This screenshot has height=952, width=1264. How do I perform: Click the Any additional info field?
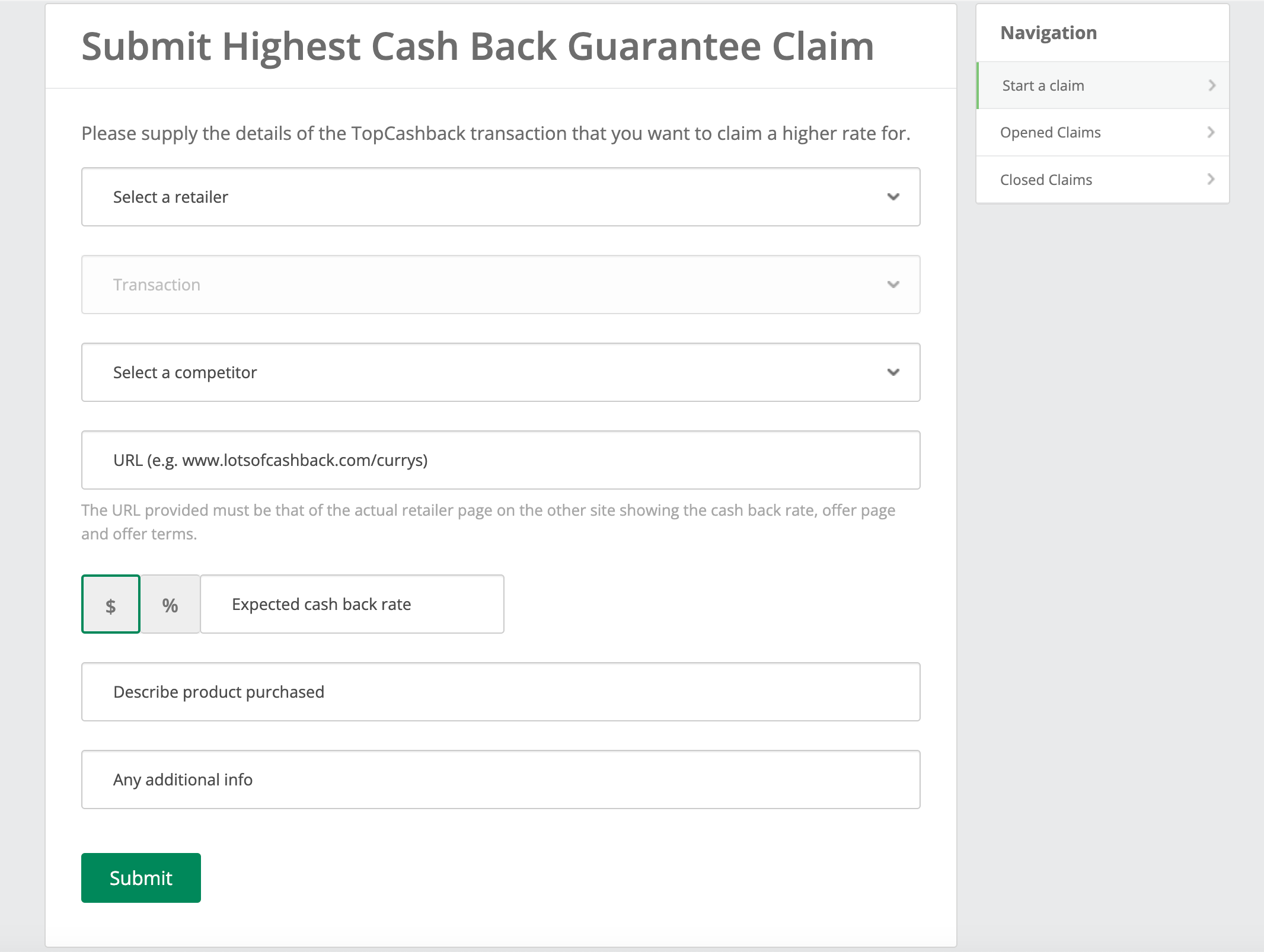[500, 780]
